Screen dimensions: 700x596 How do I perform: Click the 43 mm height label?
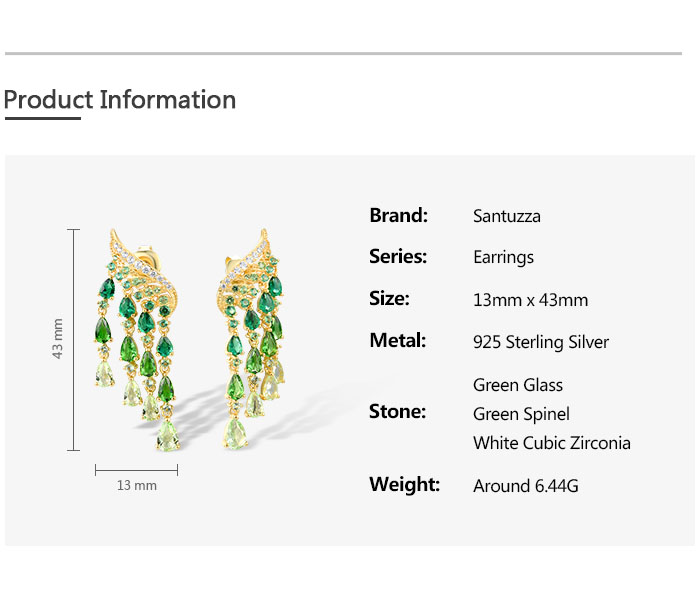58,339
